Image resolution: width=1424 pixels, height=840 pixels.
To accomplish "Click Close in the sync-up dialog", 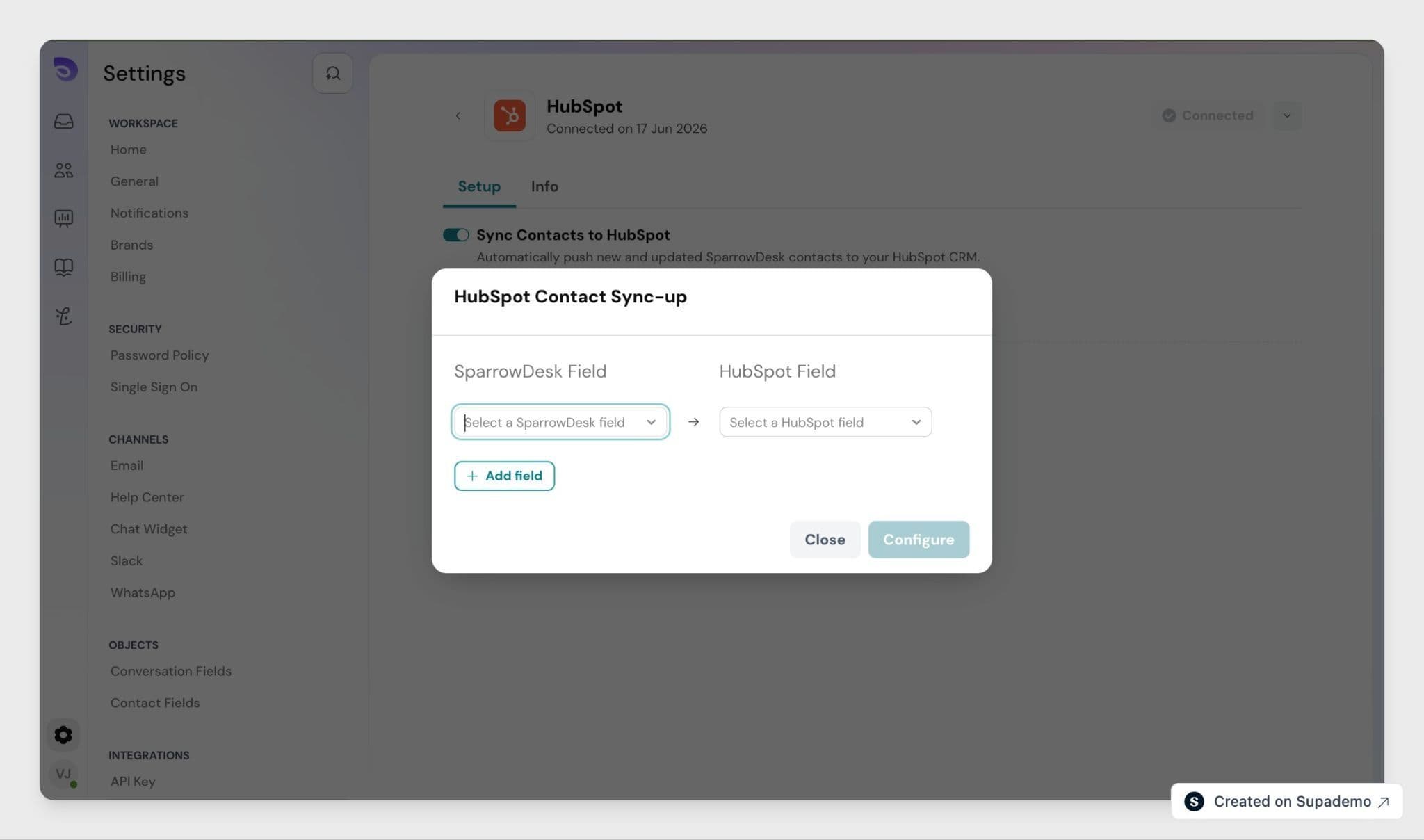I will pyautogui.click(x=825, y=540).
